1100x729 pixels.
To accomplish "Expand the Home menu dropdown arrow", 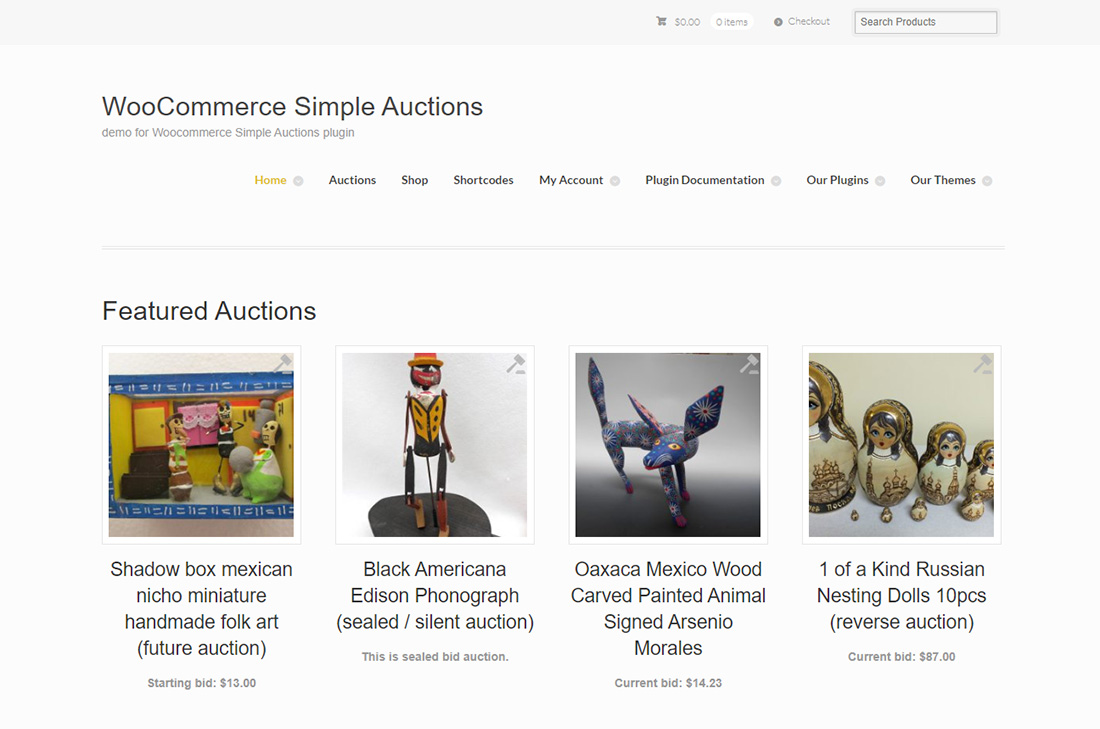I will coord(298,181).
